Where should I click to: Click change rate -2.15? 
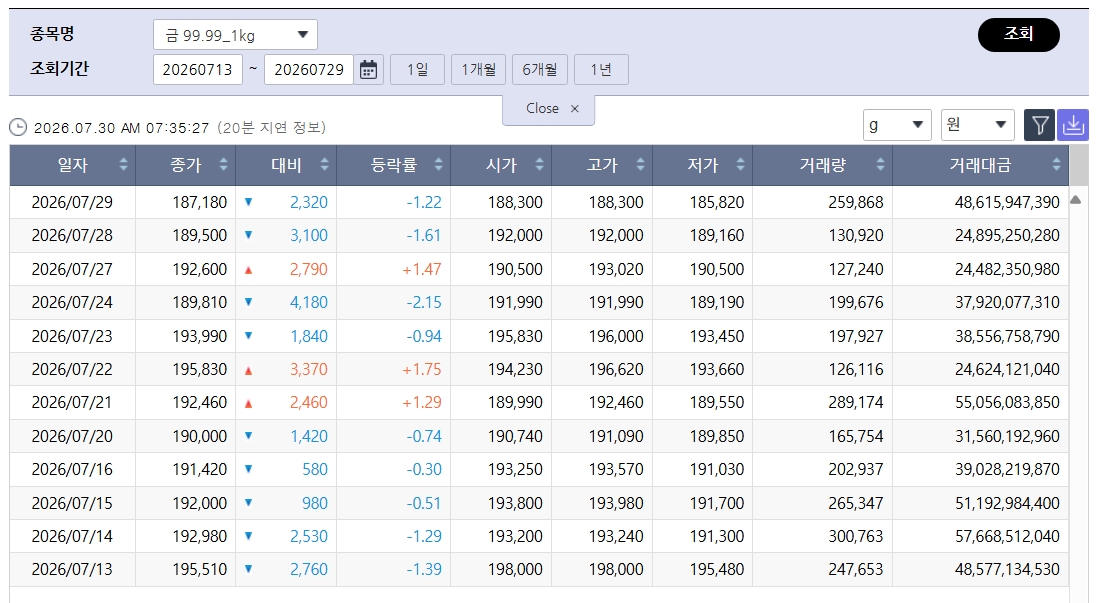click(x=423, y=302)
